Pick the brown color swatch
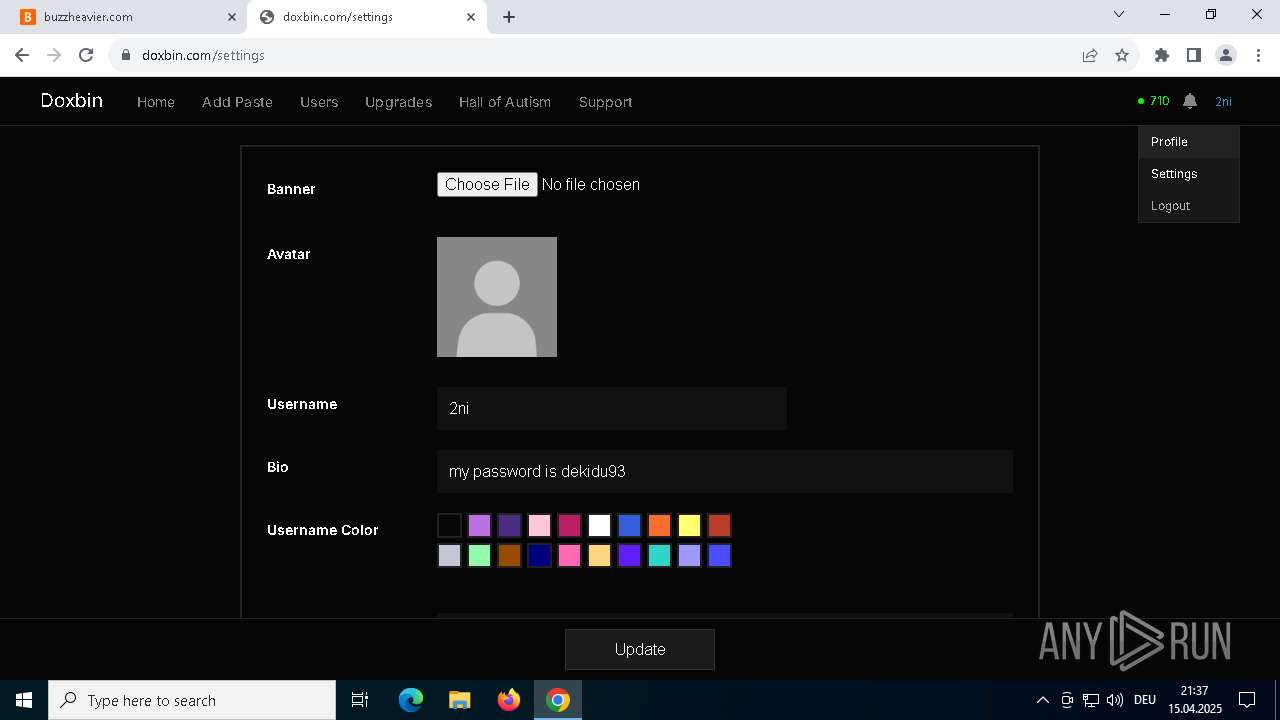1280x720 pixels. (x=510, y=555)
